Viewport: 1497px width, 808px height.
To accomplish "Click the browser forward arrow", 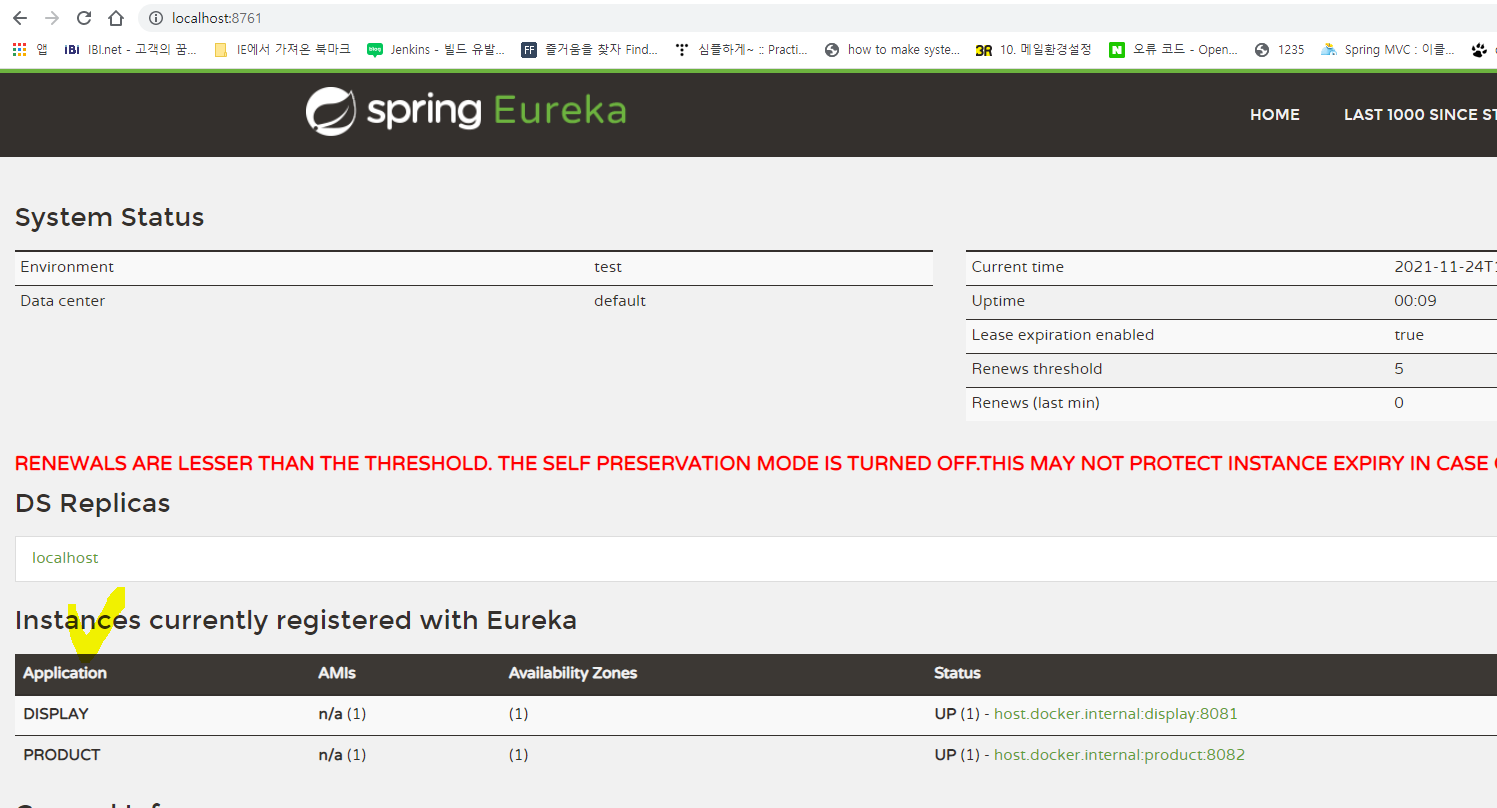I will point(52,18).
